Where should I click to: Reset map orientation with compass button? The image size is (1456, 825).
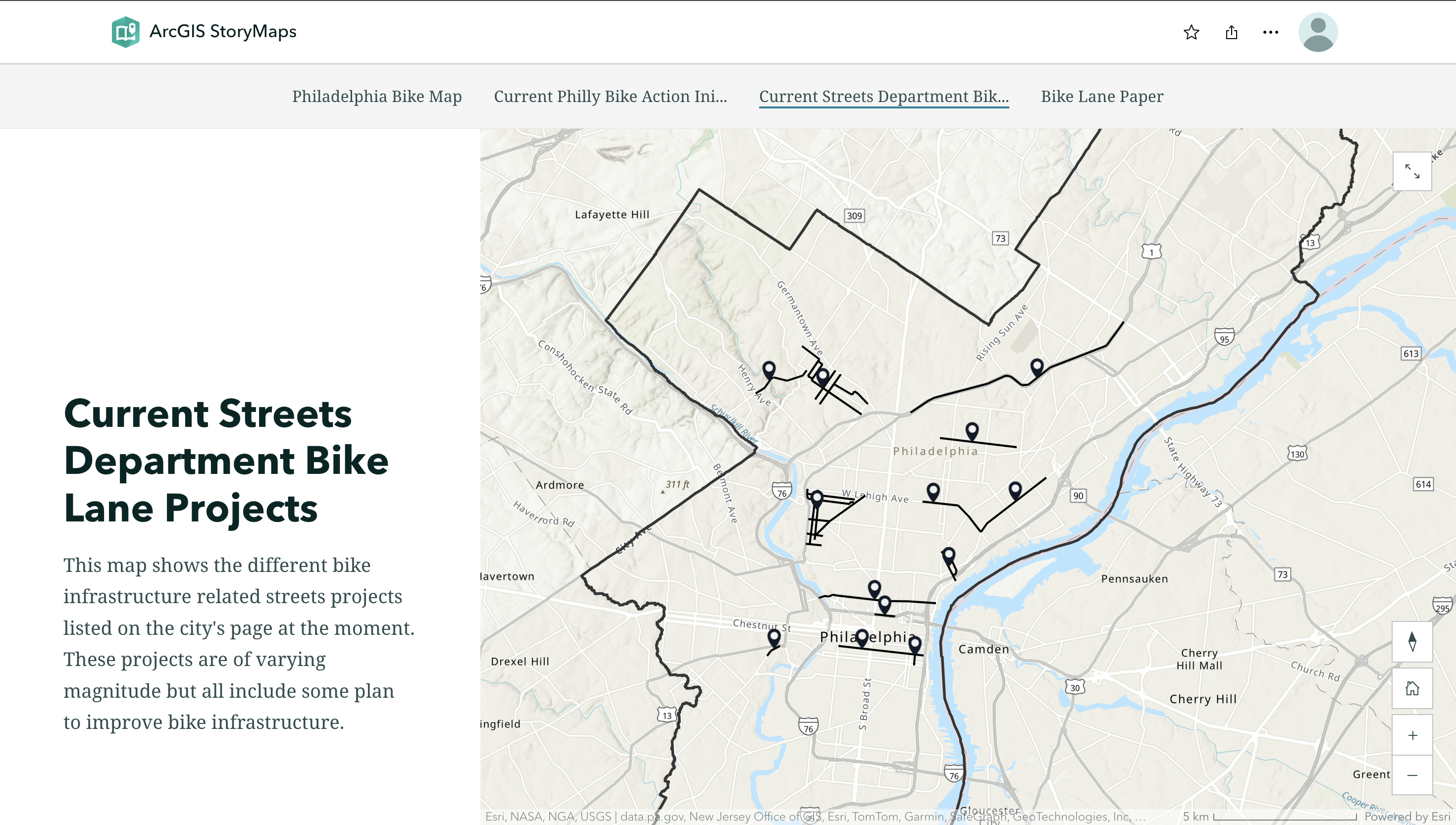[x=1412, y=642]
